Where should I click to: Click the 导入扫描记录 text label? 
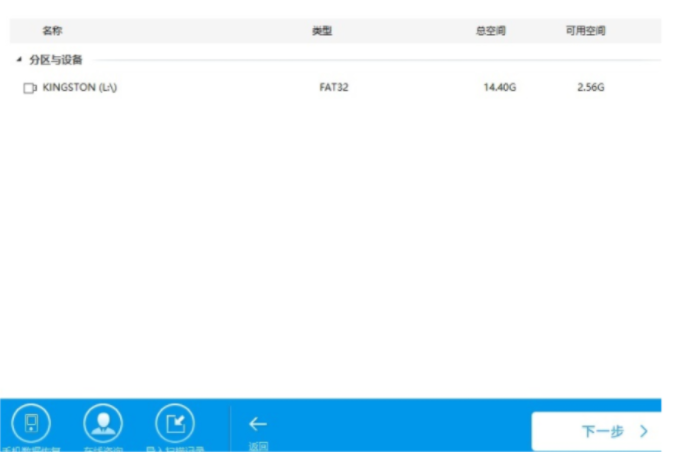coord(175,449)
